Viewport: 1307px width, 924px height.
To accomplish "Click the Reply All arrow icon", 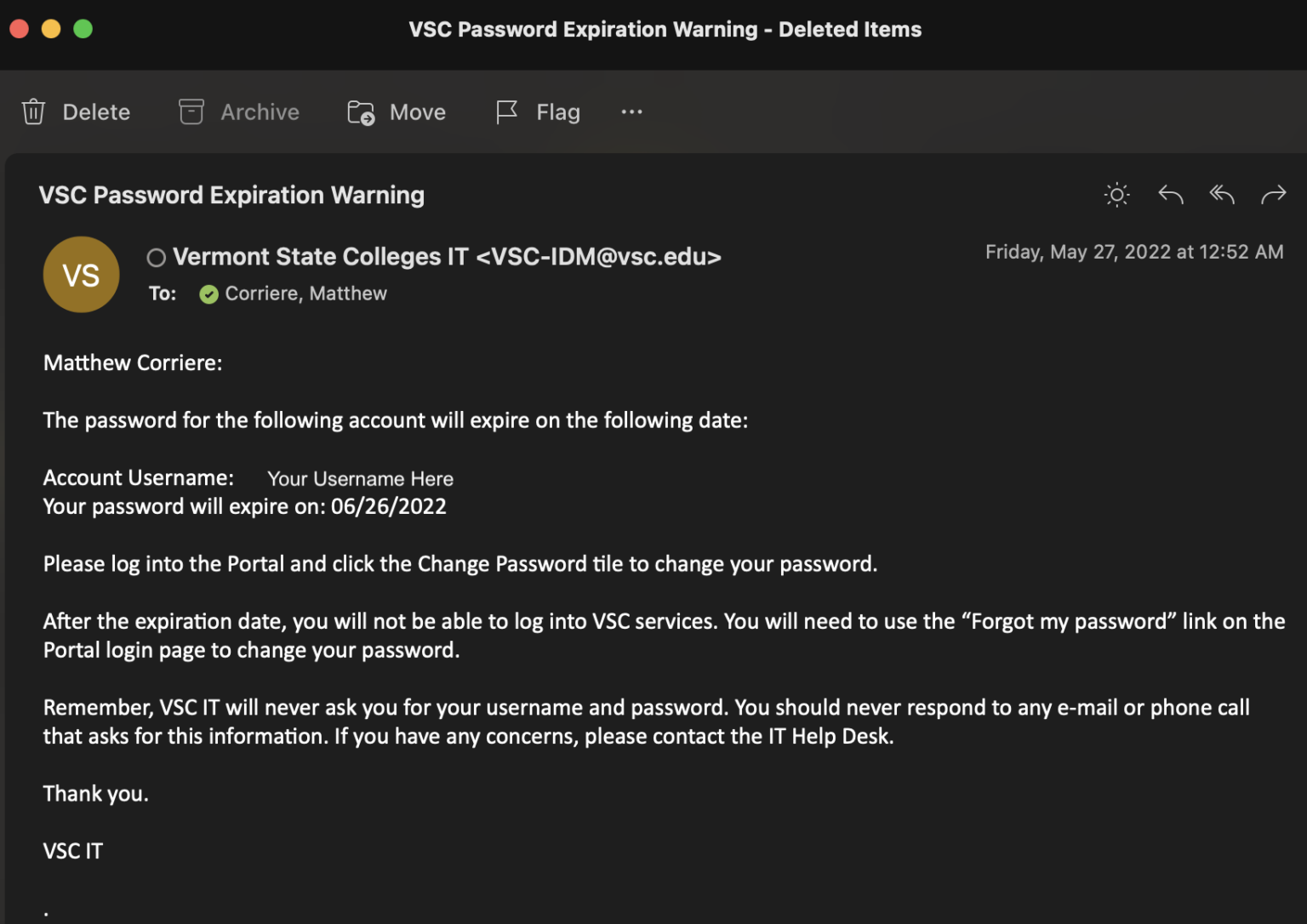I will click(x=1222, y=195).
